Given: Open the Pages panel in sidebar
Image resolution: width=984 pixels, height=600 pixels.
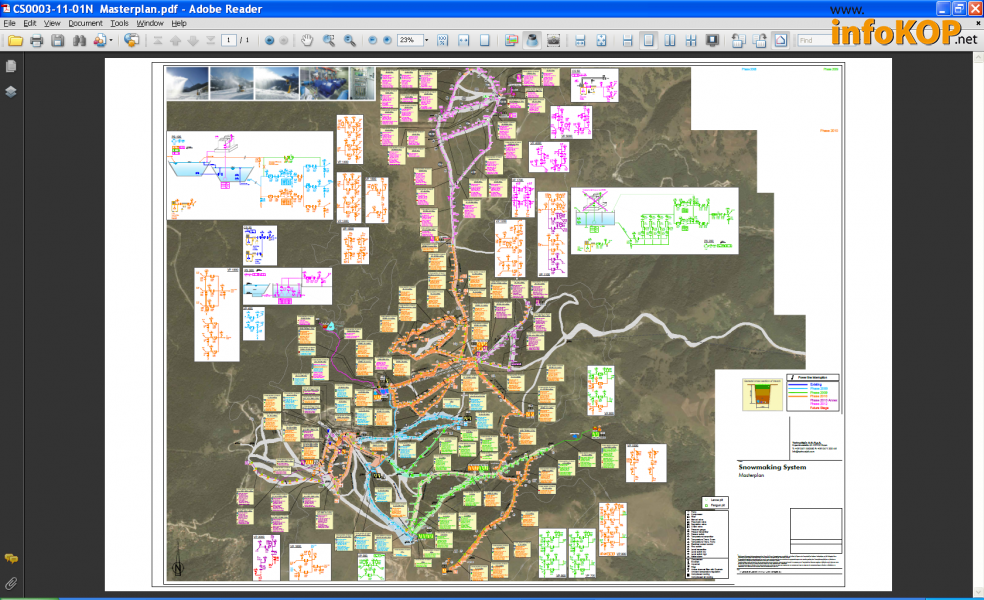Looking at the screenshot, I should tap(11, 66).
